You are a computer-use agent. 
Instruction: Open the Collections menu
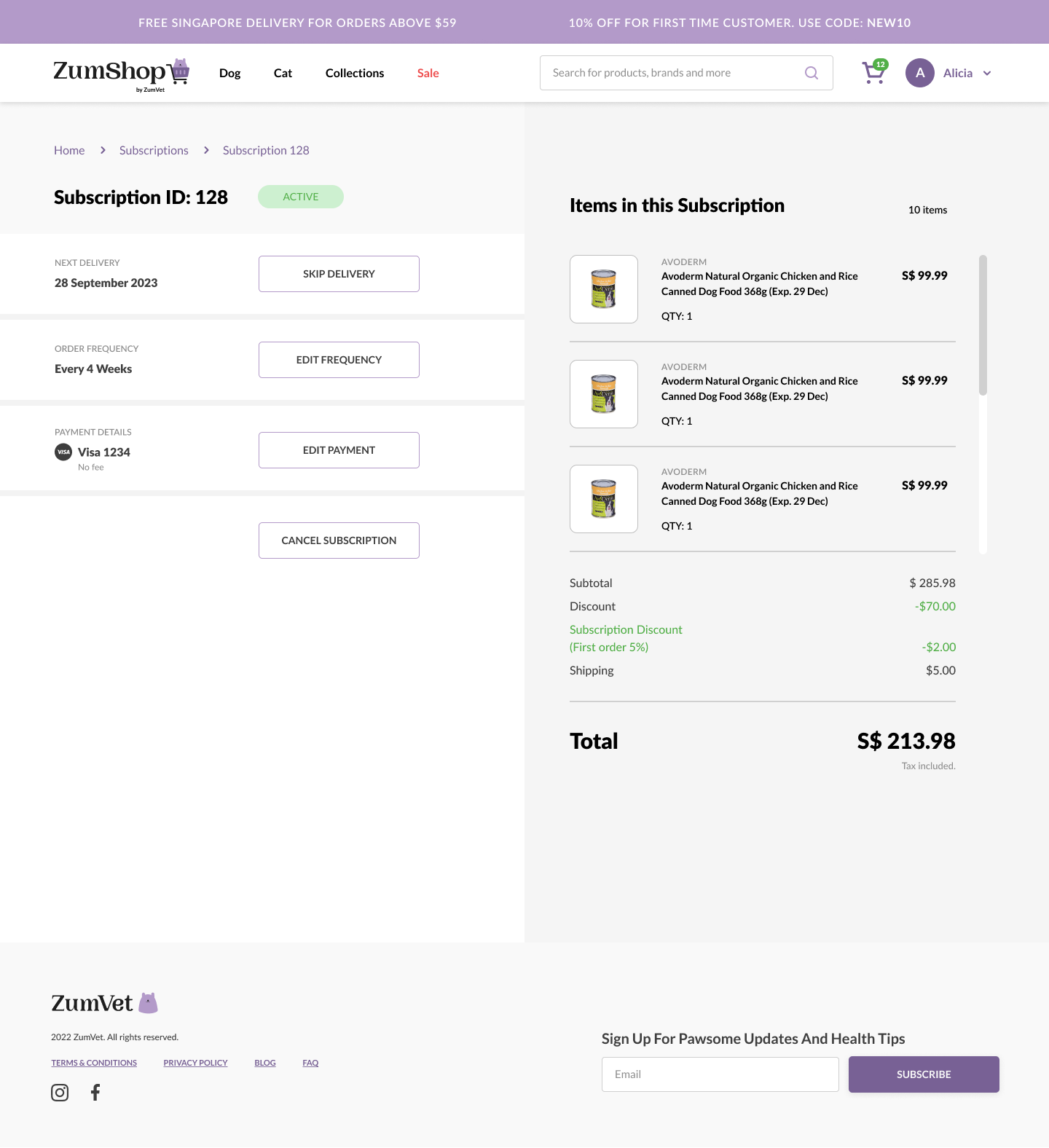354,73
